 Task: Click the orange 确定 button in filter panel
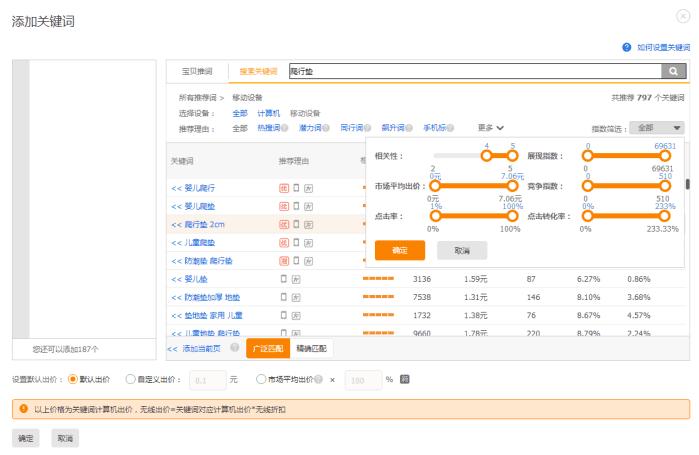(x=400, y=250)
